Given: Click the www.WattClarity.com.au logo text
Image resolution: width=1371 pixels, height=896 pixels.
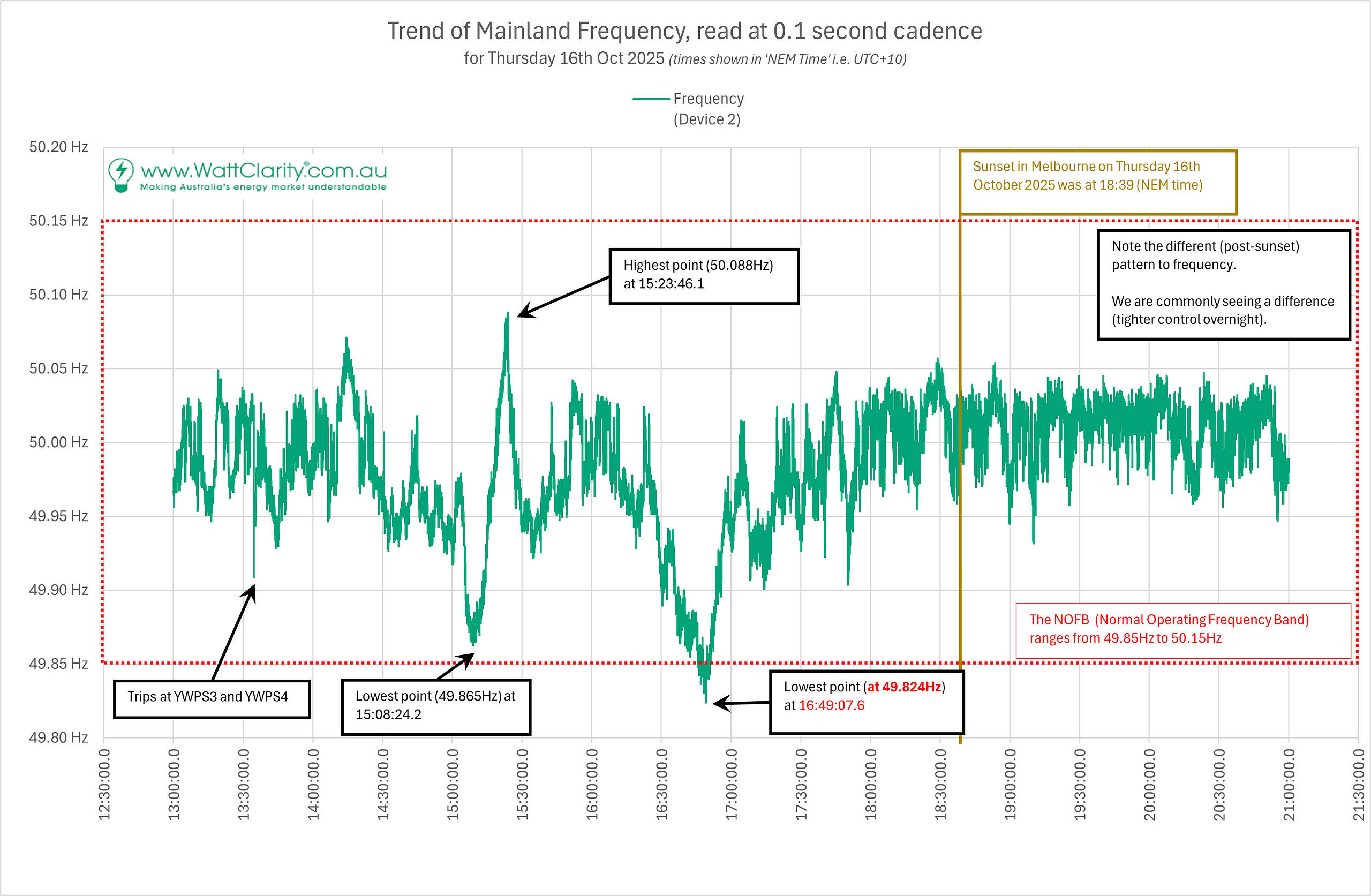Looking at the screenshot, I should pos(263,171).
